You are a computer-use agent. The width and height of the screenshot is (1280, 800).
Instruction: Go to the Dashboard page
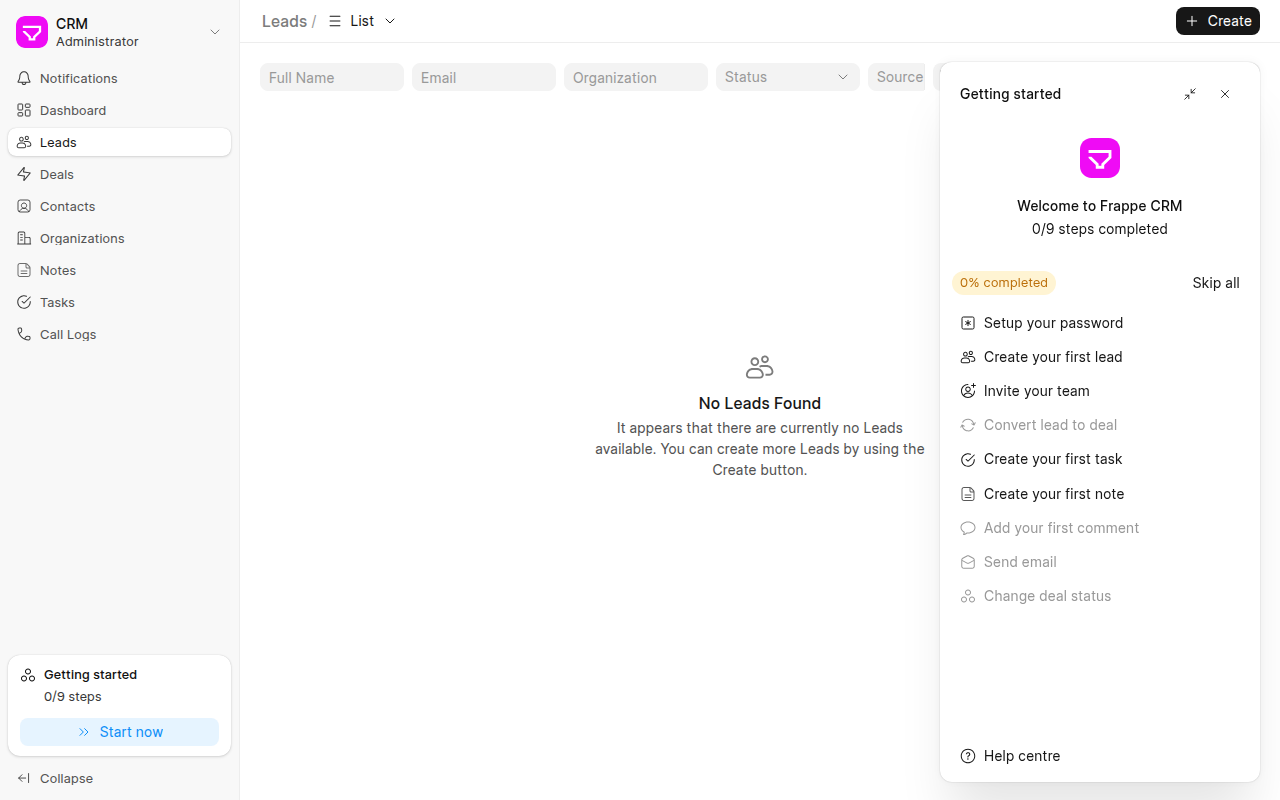point(119,110)
